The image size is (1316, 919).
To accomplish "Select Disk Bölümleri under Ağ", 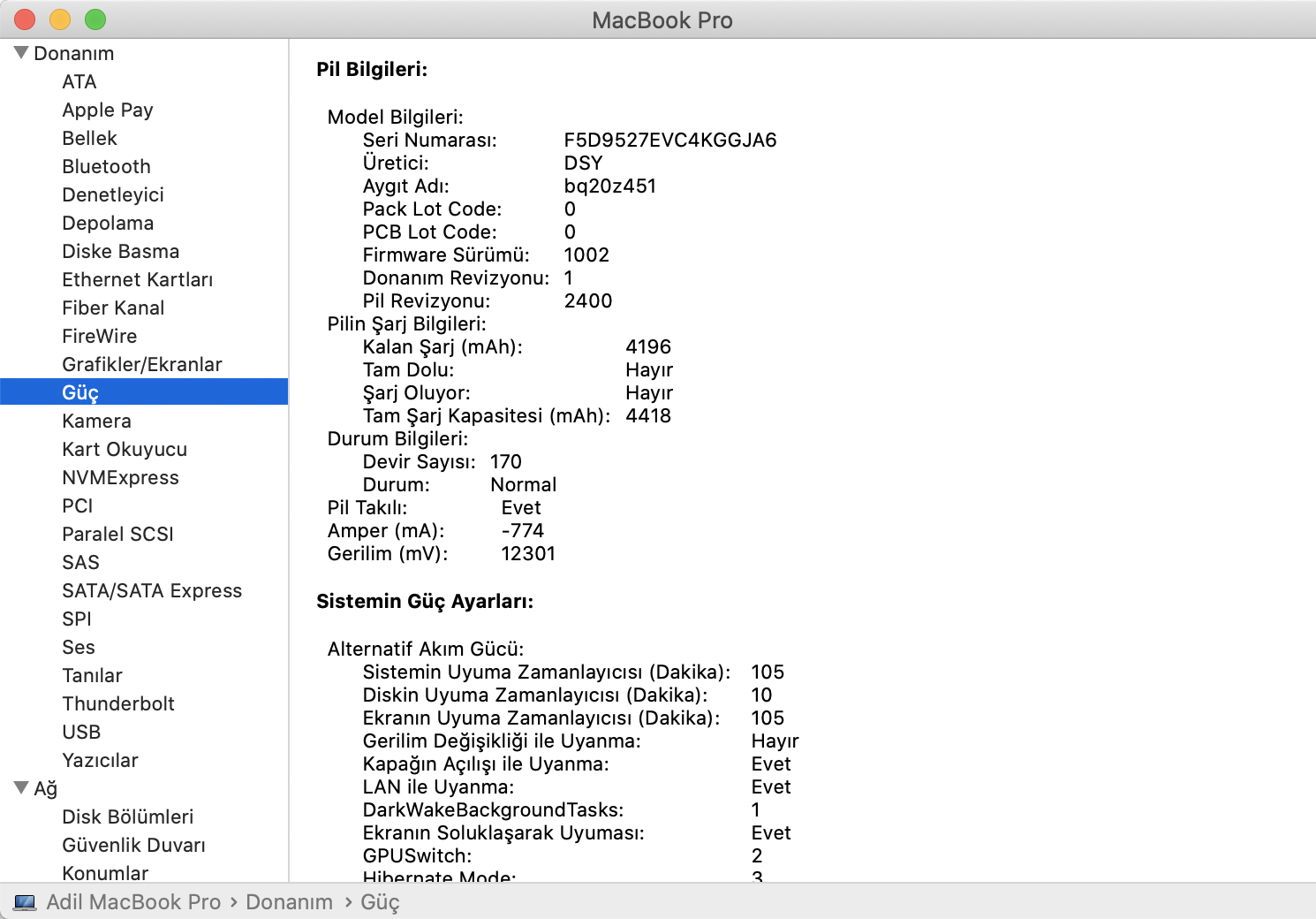I will click(x=127, y=817).
